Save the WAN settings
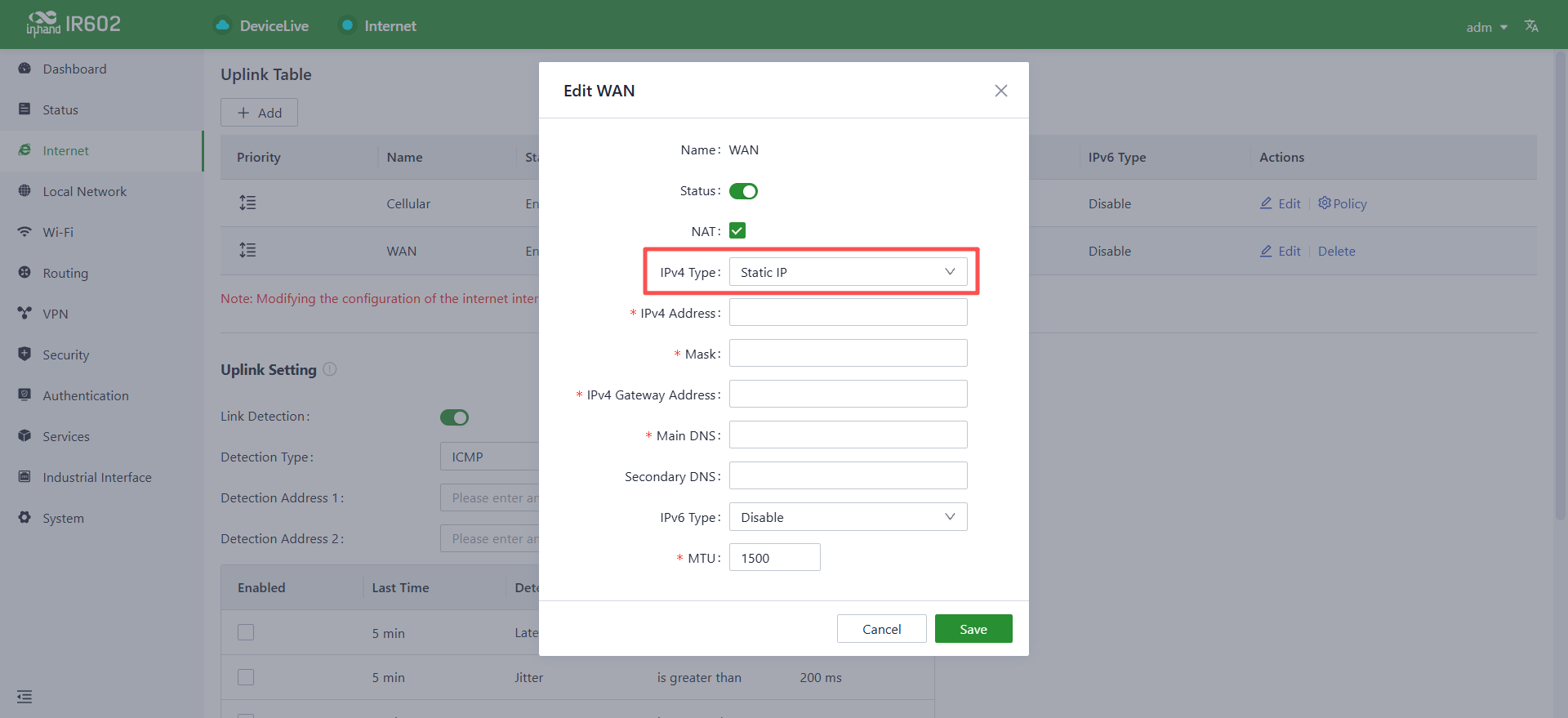The image size is (1568, 718). click(x=973, y=629)
